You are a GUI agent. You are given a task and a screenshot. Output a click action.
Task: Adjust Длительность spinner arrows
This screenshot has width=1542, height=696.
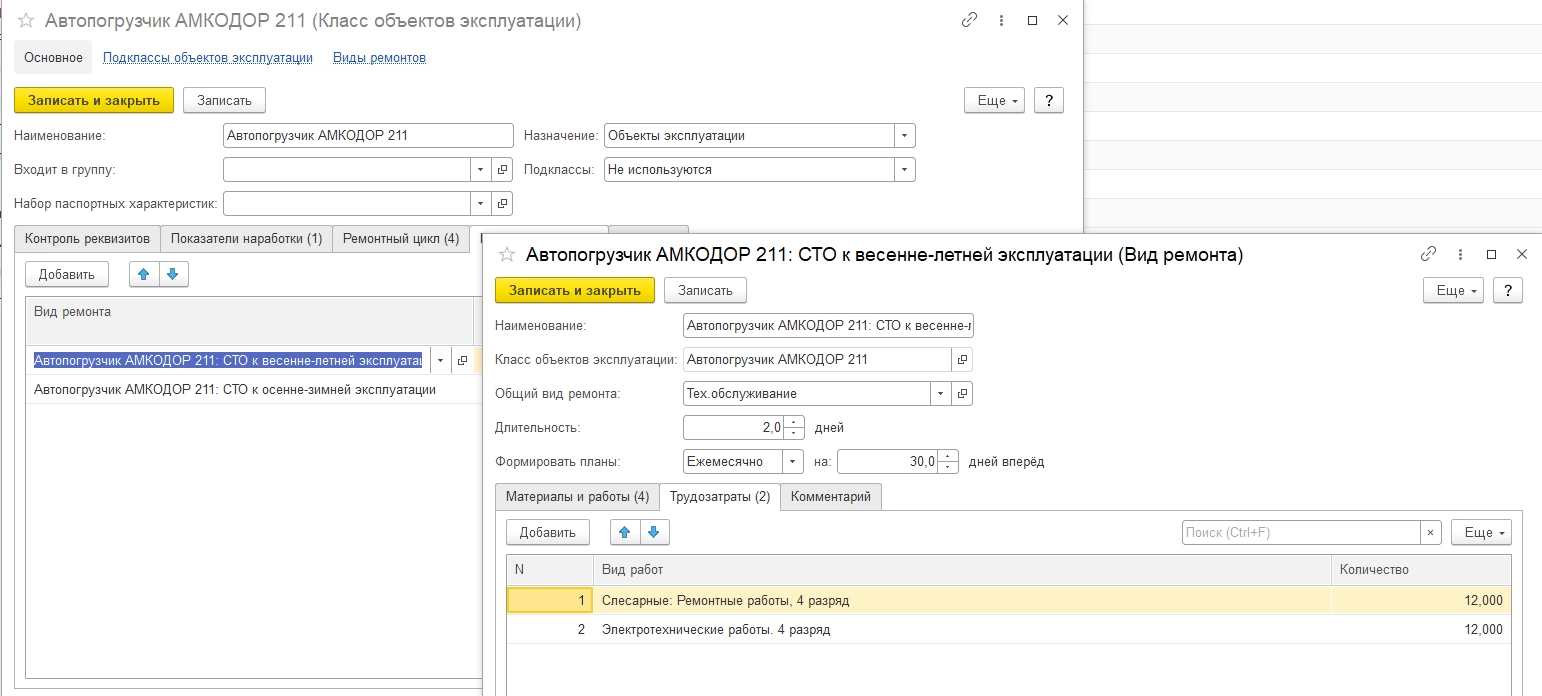coord(793,428)
